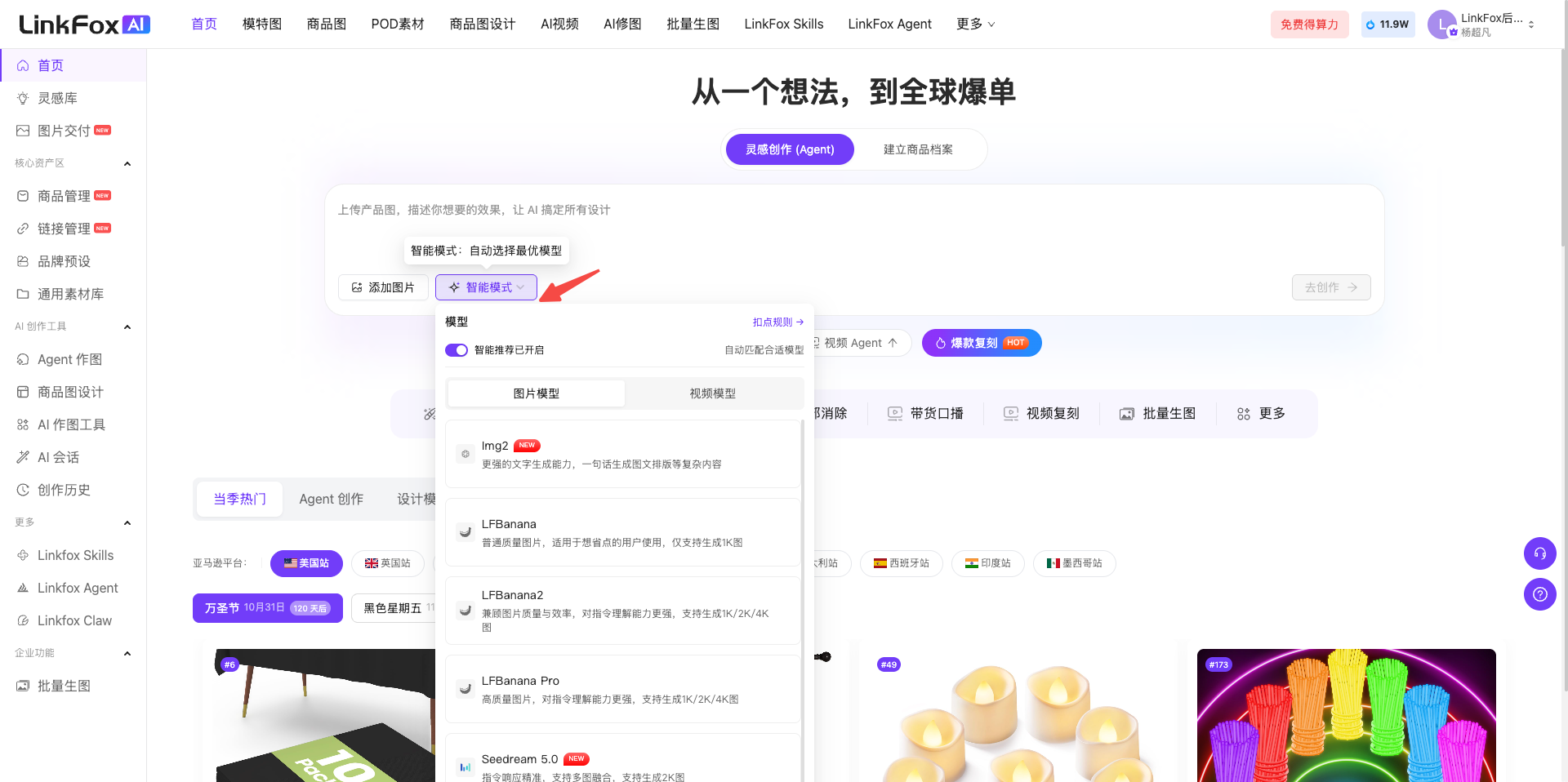Open 图片交付 in the sidebar
1568x782 pixels.
pos(73,131)
